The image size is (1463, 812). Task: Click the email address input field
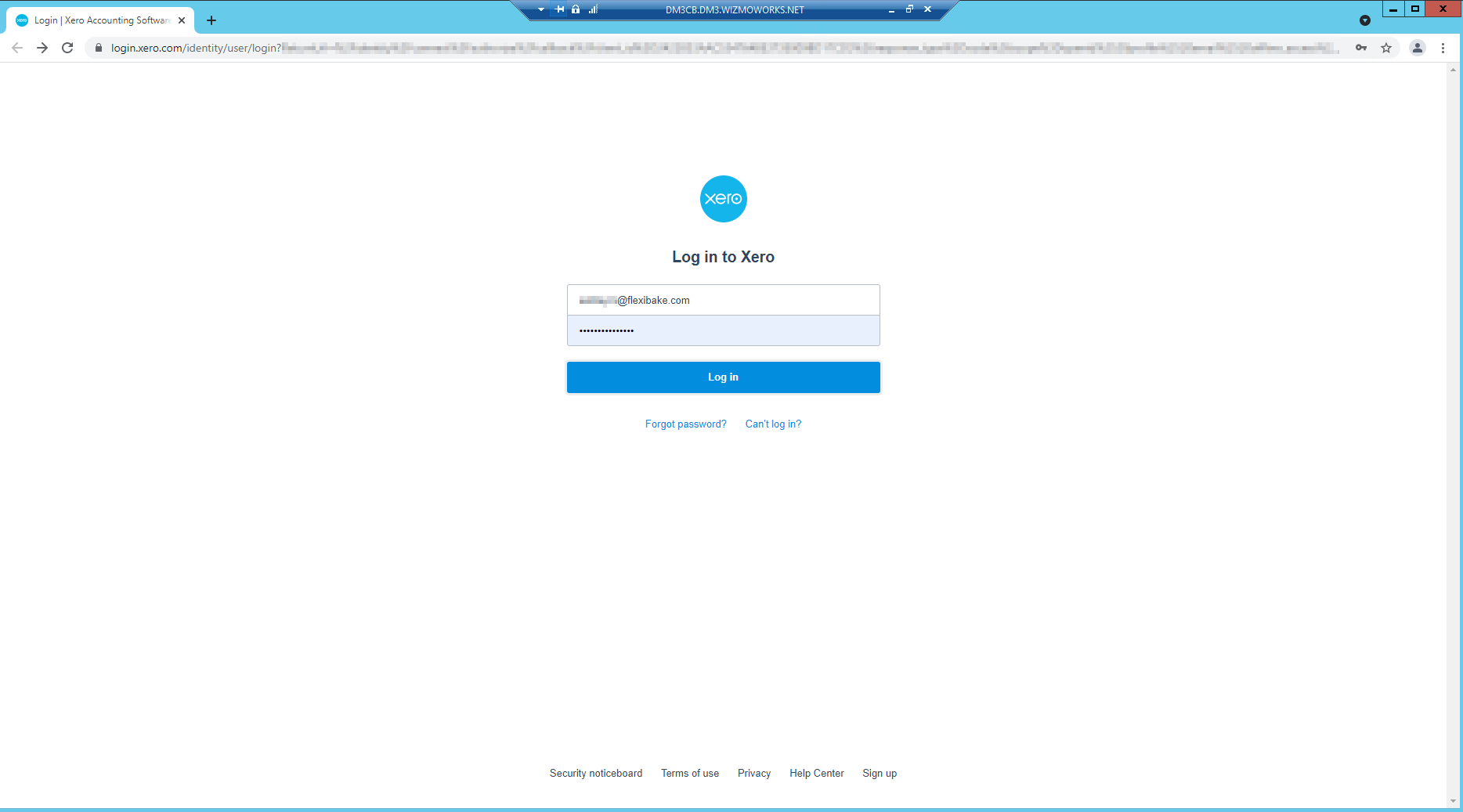[x=723, y=300]
